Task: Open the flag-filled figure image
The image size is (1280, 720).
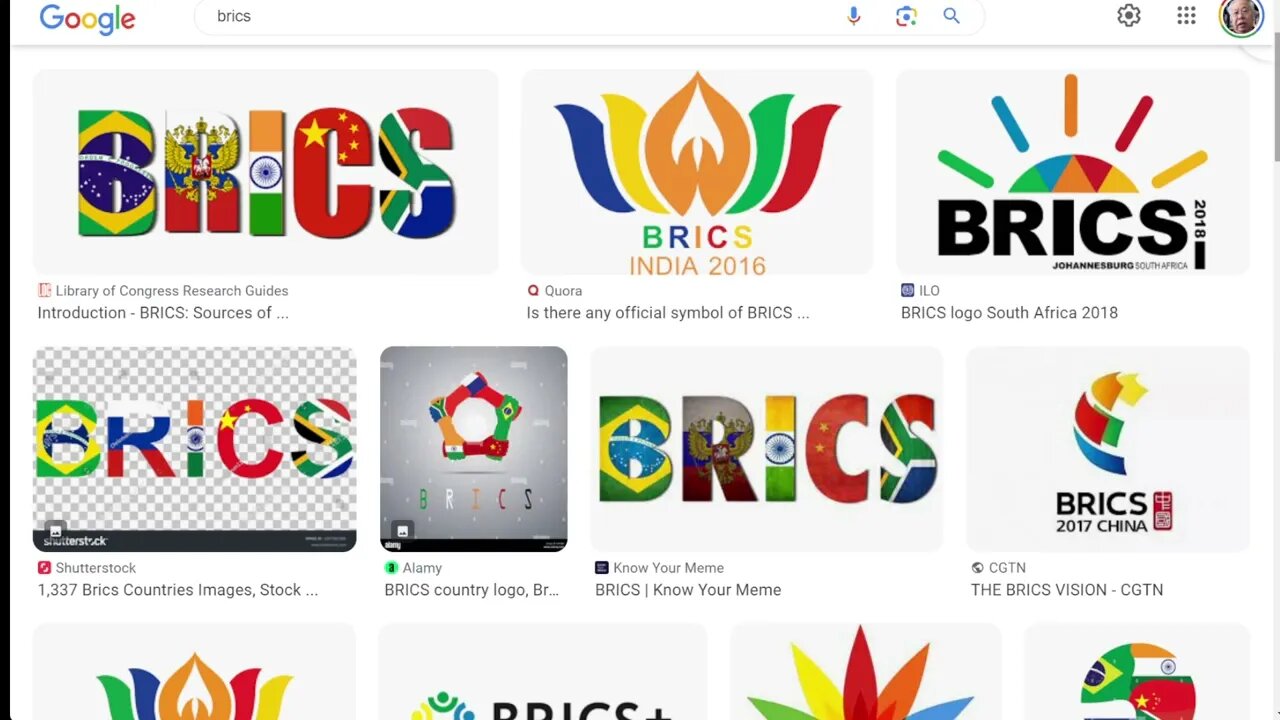Action: coord(1137,672)
